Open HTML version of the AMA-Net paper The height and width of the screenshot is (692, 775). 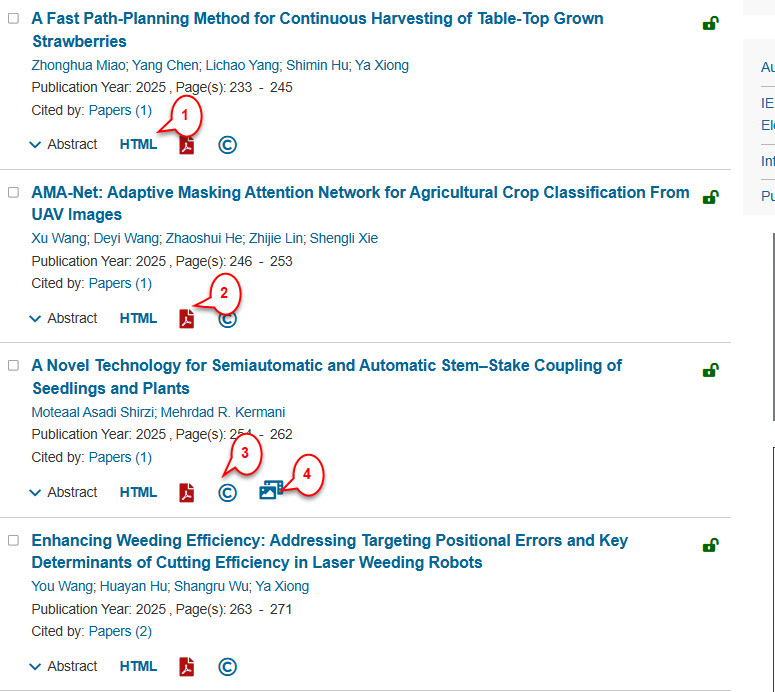pyautogui.click(x=138, y=319)
